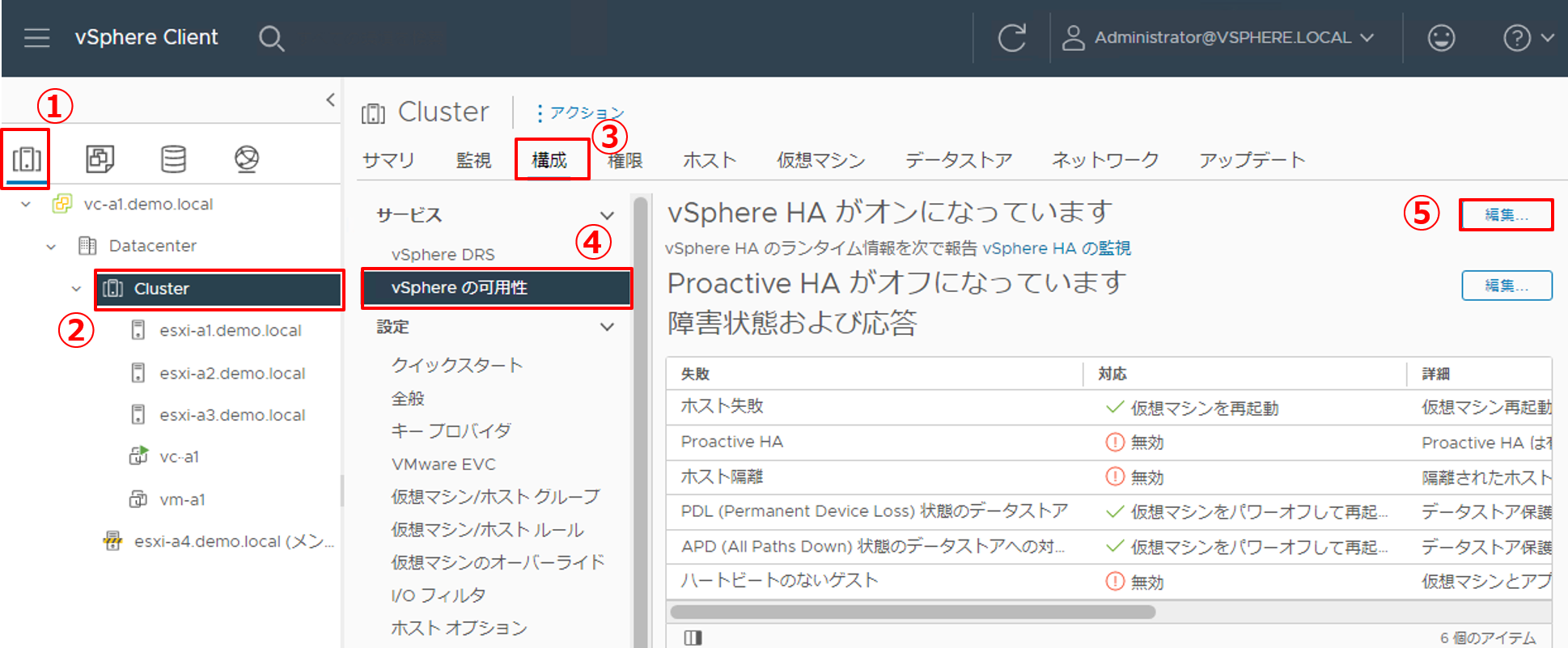Switch to VMs and Templates view
The image size is (1568, 648).
pos(100,159)
